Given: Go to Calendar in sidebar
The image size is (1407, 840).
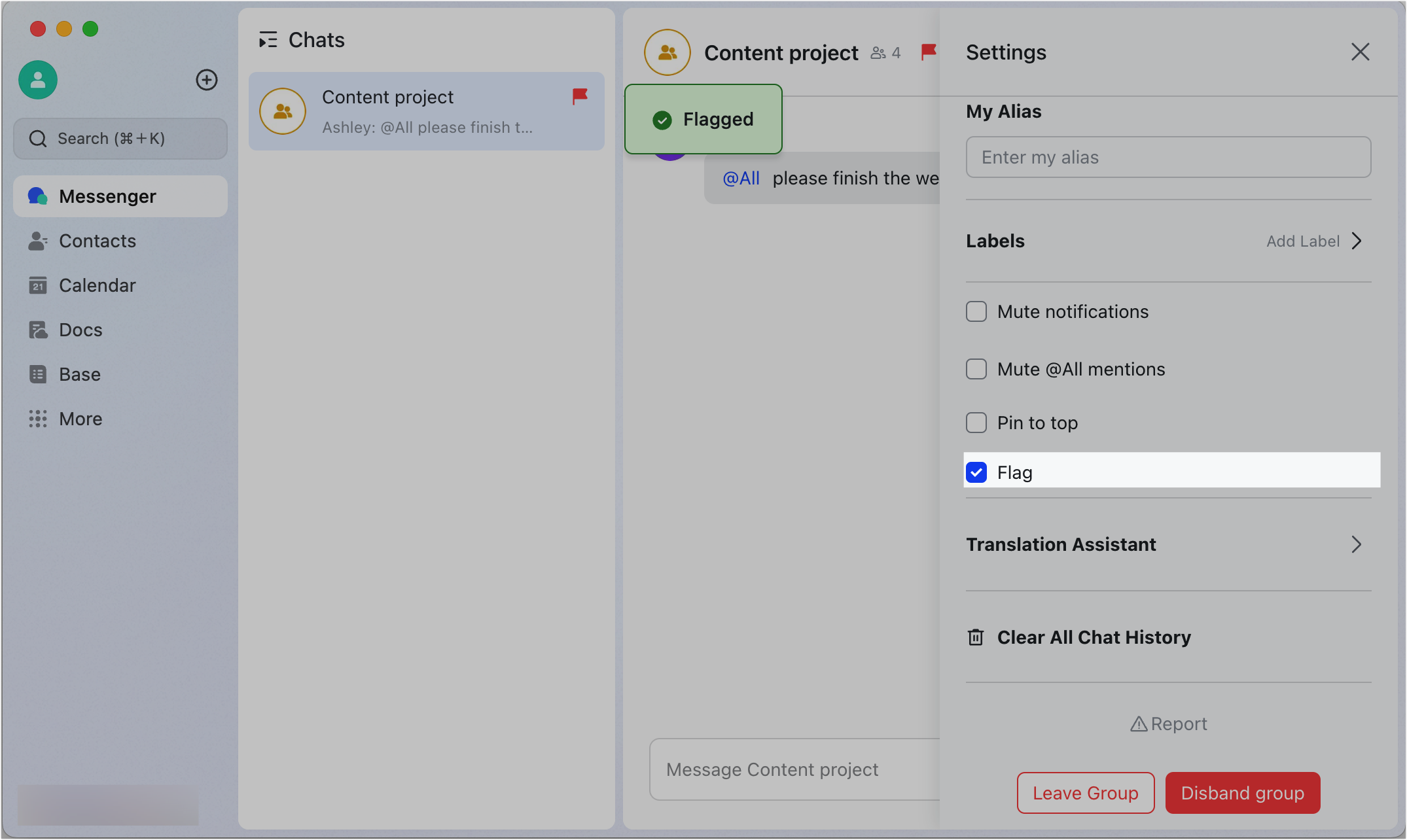Looking at the screenshot, I should pyautogui.click(x=97, y=285).
